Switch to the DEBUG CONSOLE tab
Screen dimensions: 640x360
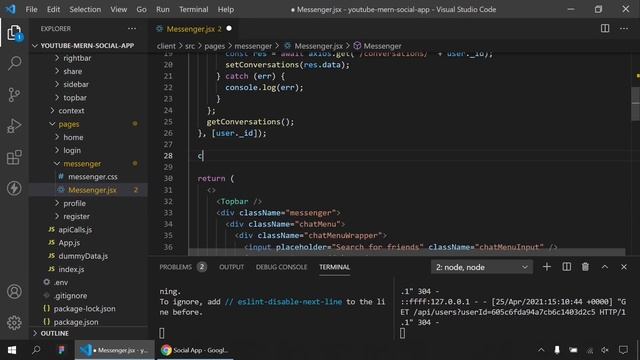(281, 267)
